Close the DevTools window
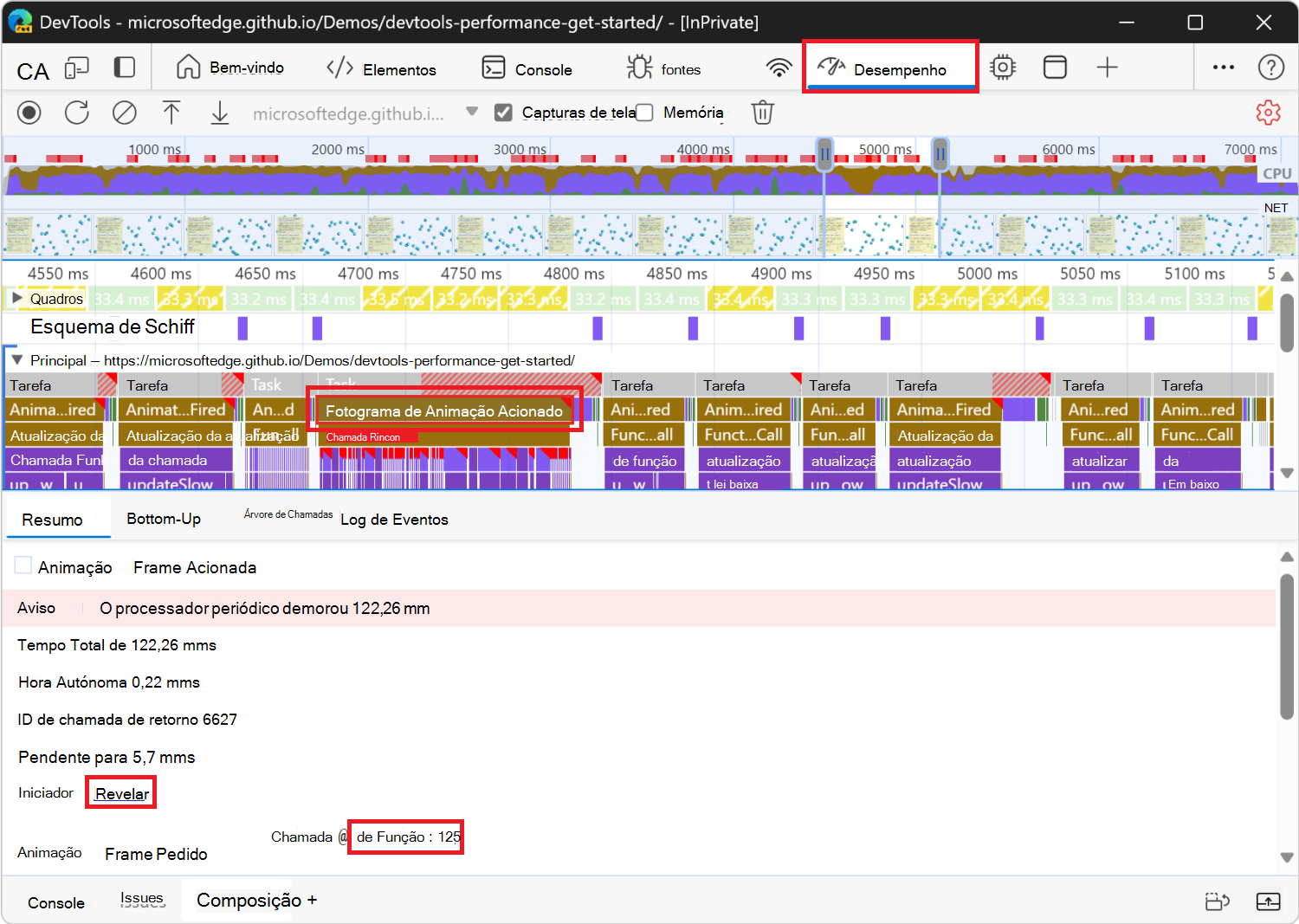The height and width of the screenshot is (924, 1299). point(1263,23)
